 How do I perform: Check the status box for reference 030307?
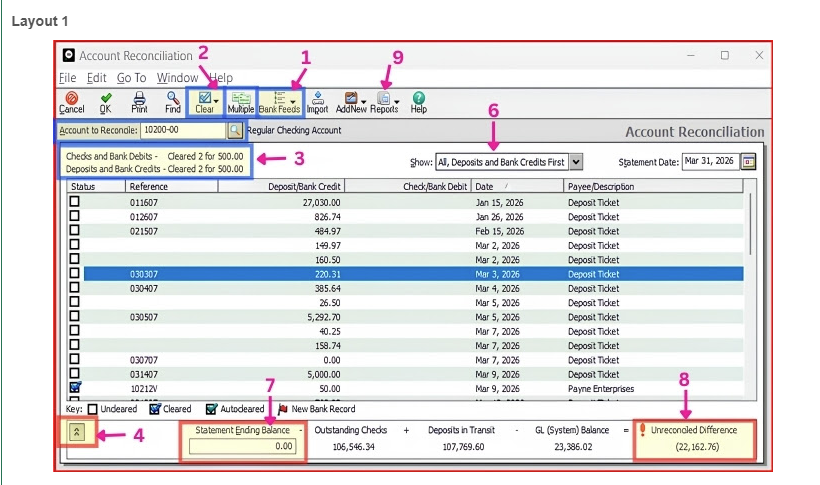pyautogui.click(x=75, y=273)
